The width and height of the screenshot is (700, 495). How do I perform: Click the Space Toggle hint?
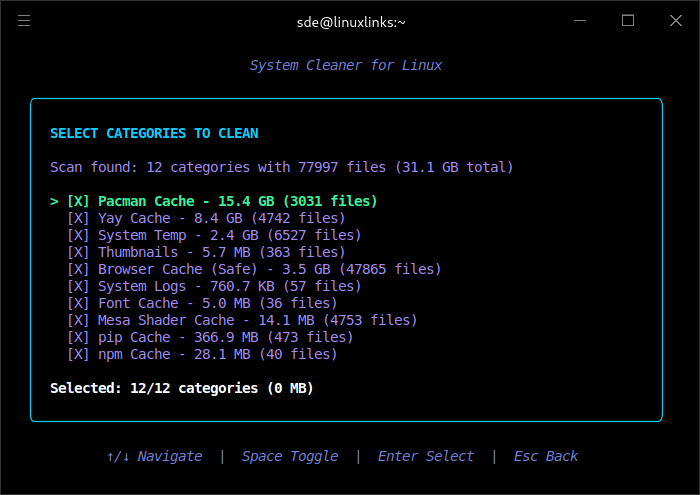pyautogui.click(x=290, y=456)
